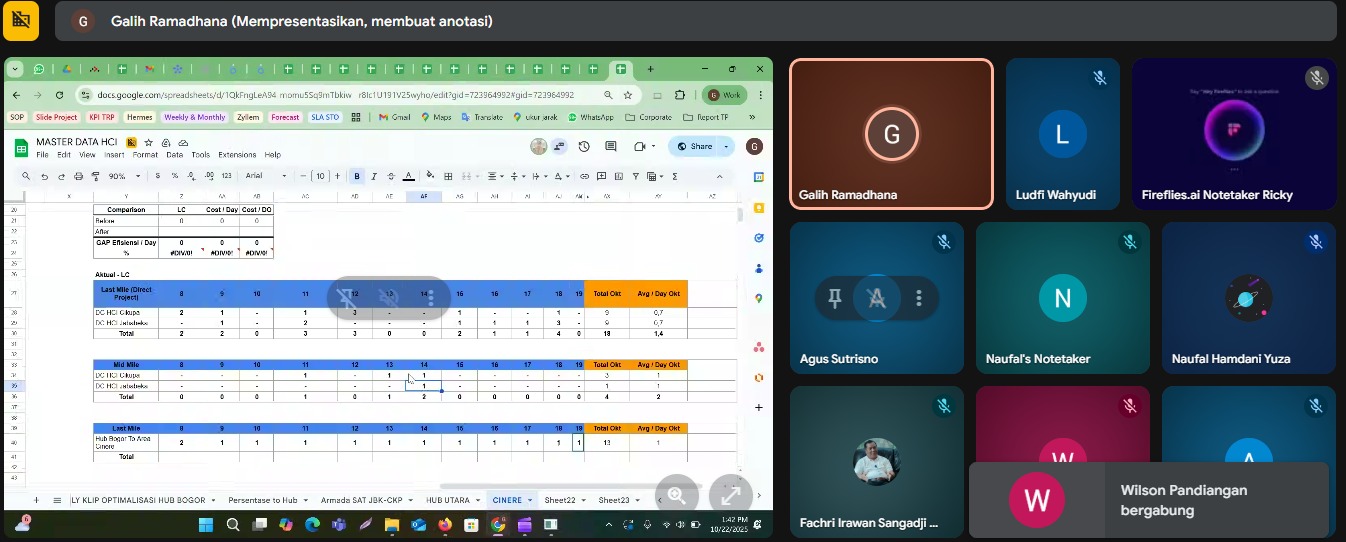This screenshot has width=1346, height=542.
Task: Open the Arial font dropdown
Action: click(265, 176)
